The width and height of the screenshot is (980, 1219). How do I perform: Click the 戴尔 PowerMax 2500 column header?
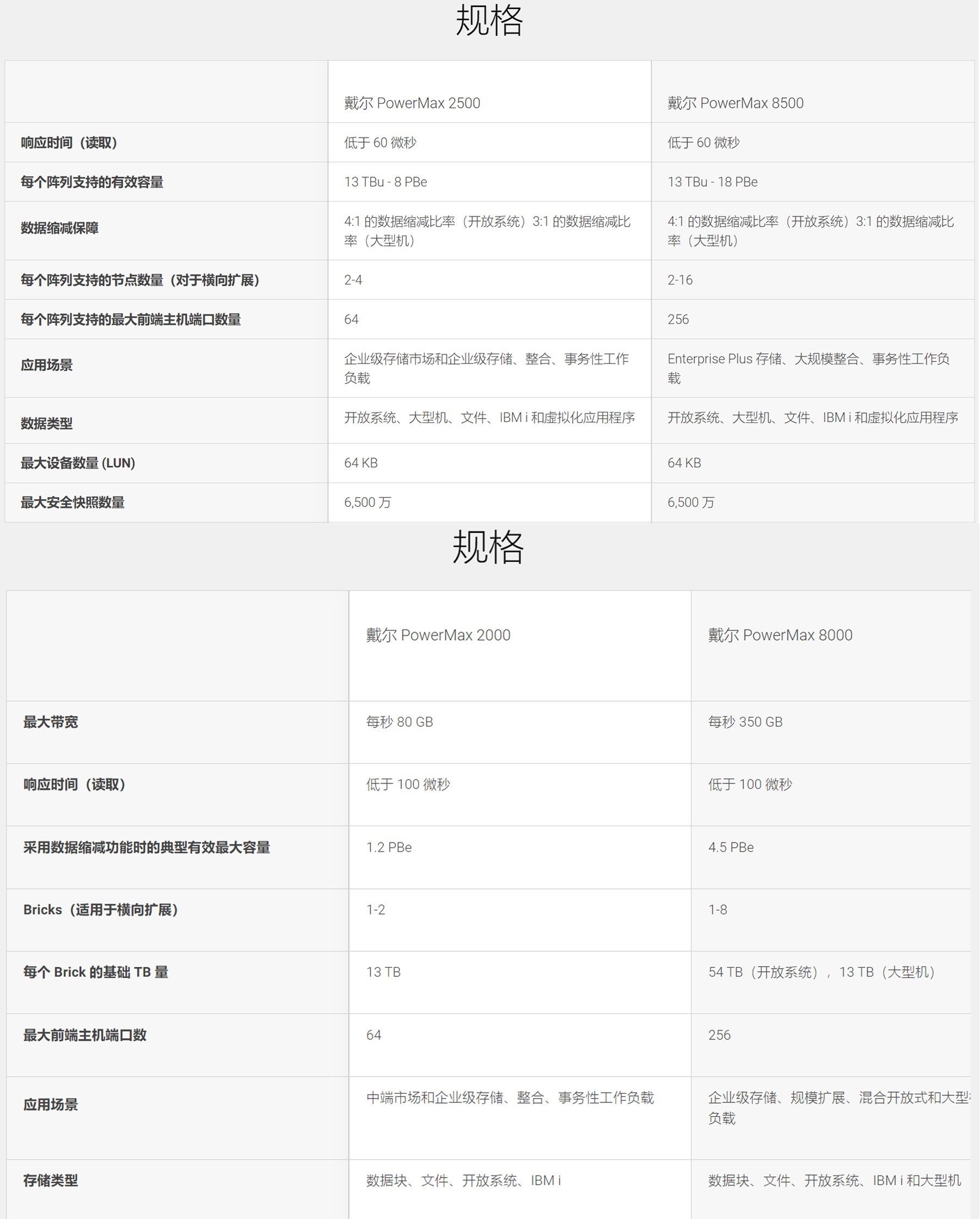pos(412,103)
